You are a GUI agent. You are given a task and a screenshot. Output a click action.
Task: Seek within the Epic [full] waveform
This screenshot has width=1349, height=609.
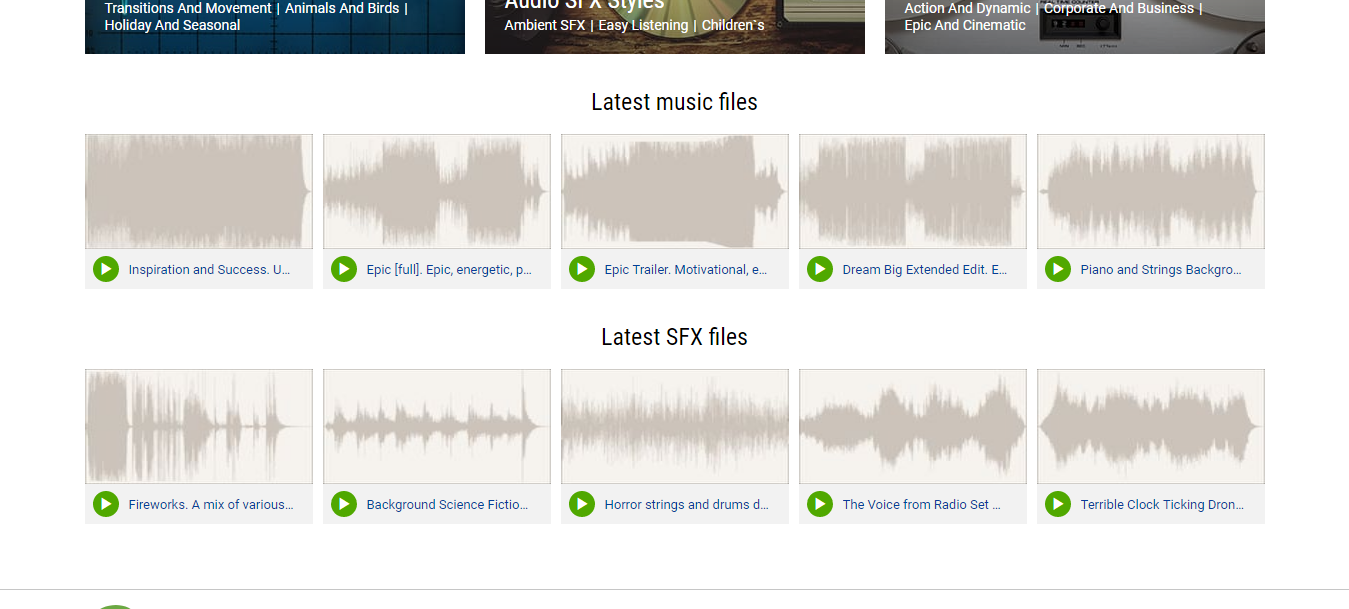tap(437, 191)
